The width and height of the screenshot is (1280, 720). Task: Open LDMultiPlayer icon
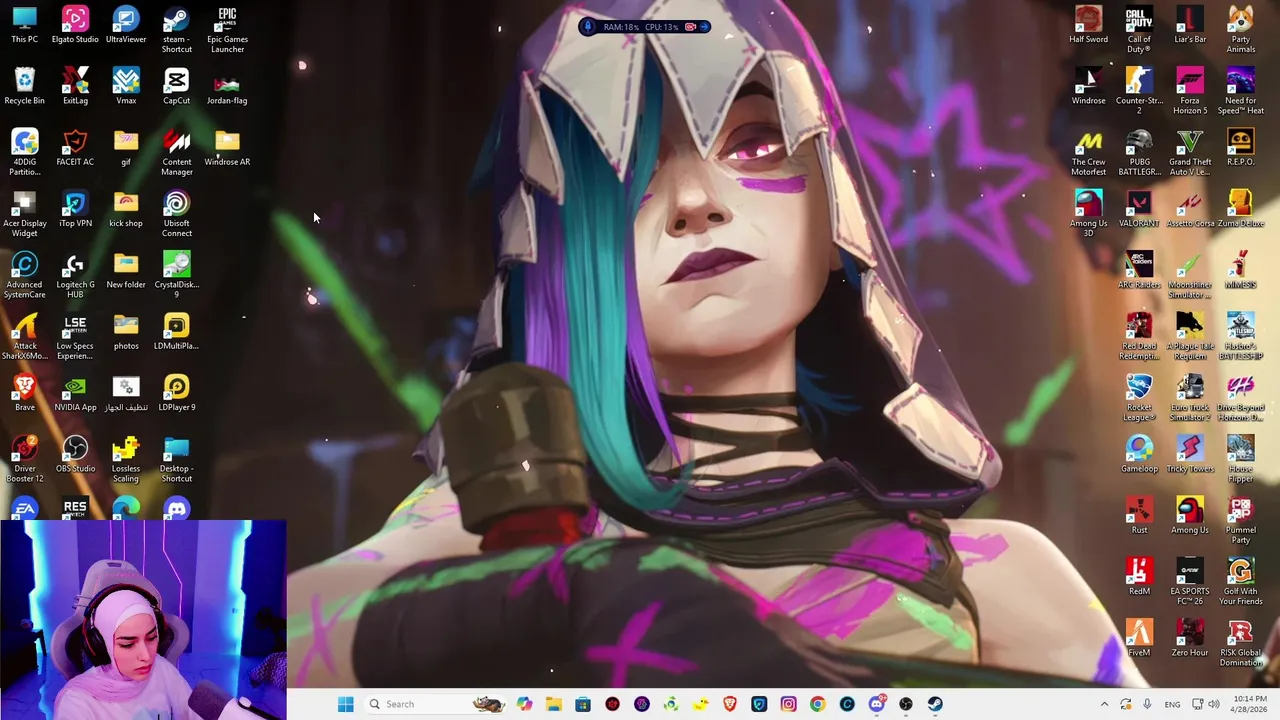tap(176, 332)
